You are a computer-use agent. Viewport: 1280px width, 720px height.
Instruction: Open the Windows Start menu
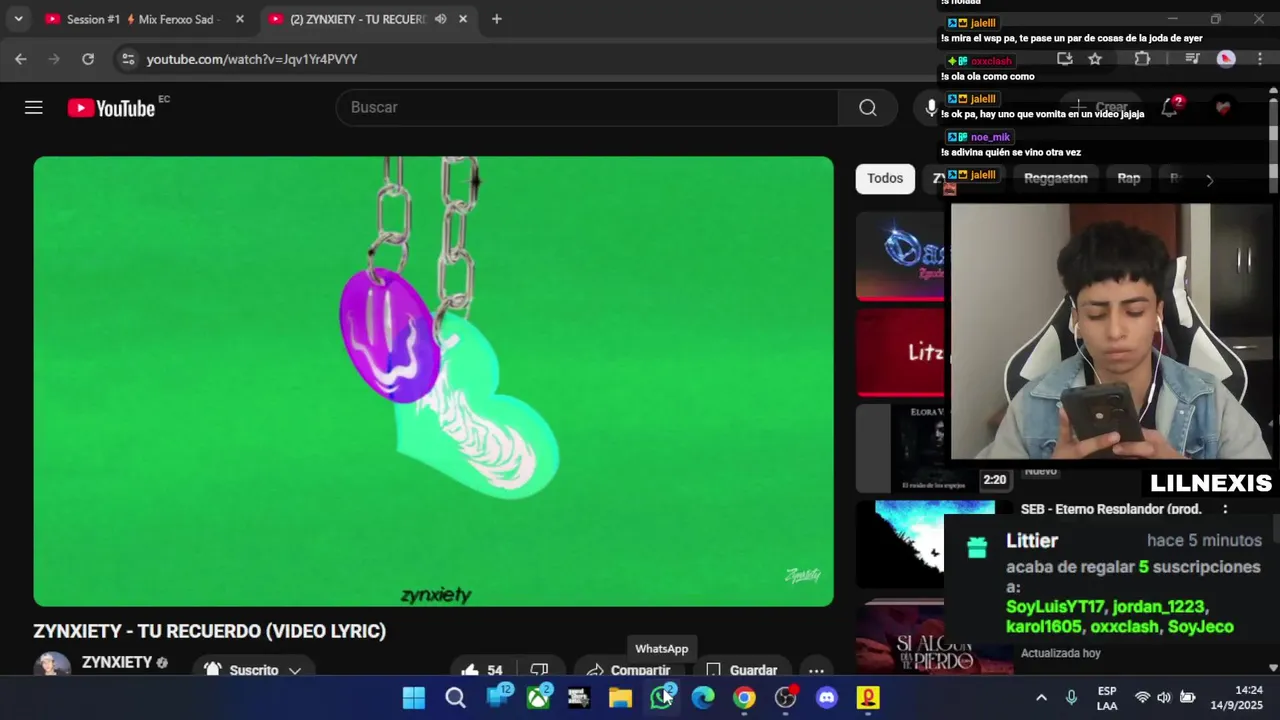[x=414, y=697]
